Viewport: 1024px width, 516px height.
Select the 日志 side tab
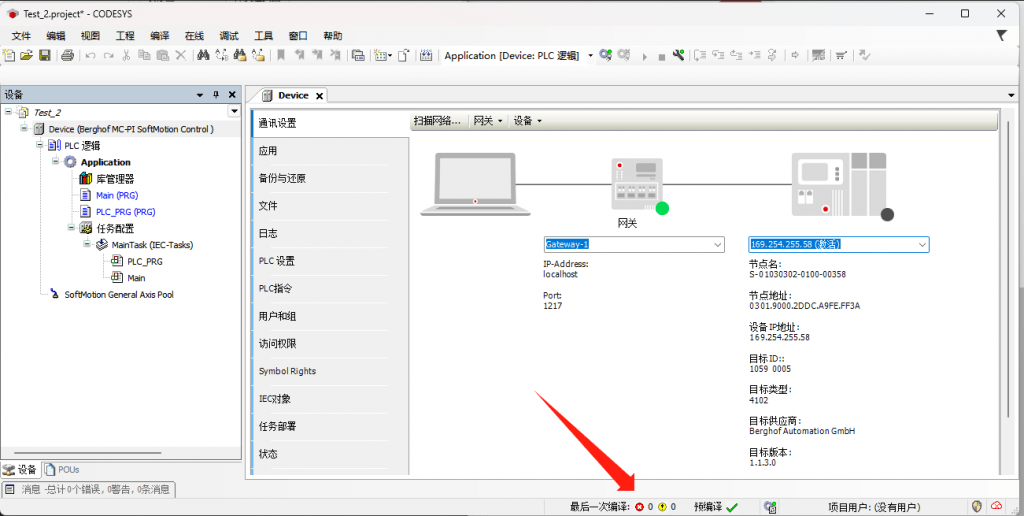tap(268, 233)
